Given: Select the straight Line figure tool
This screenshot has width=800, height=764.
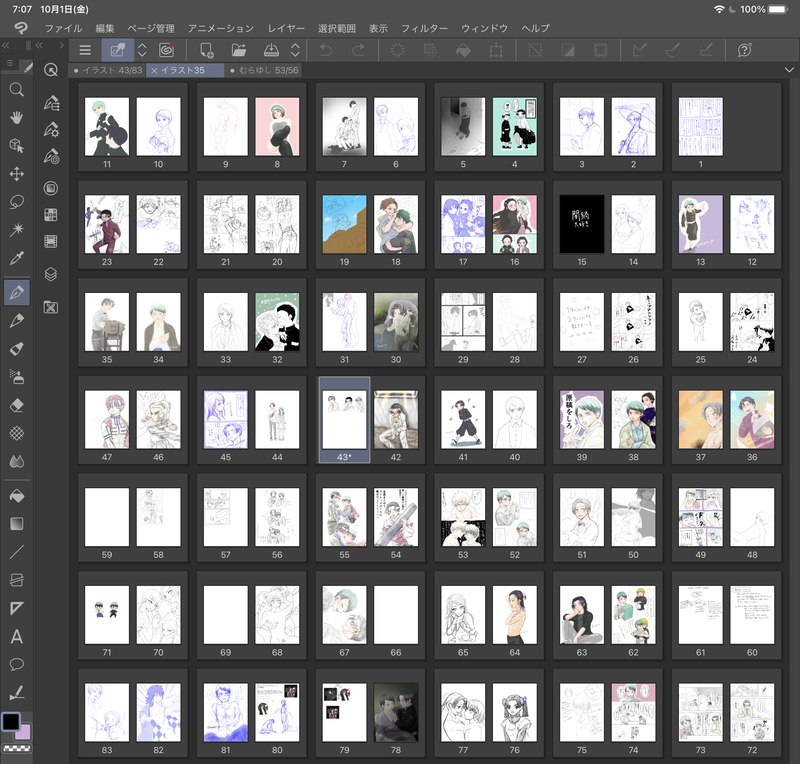Looking at the screenshot, I should pos(16,552).
